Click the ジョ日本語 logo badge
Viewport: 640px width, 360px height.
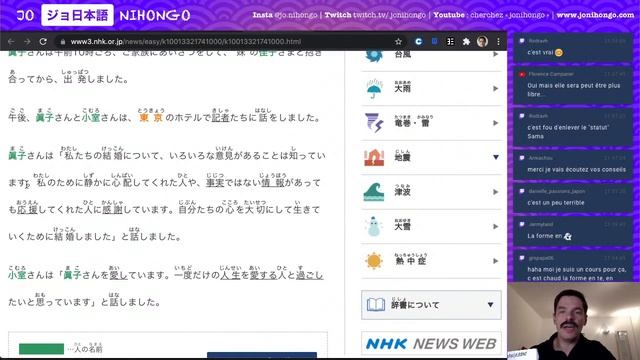point(77,16)
